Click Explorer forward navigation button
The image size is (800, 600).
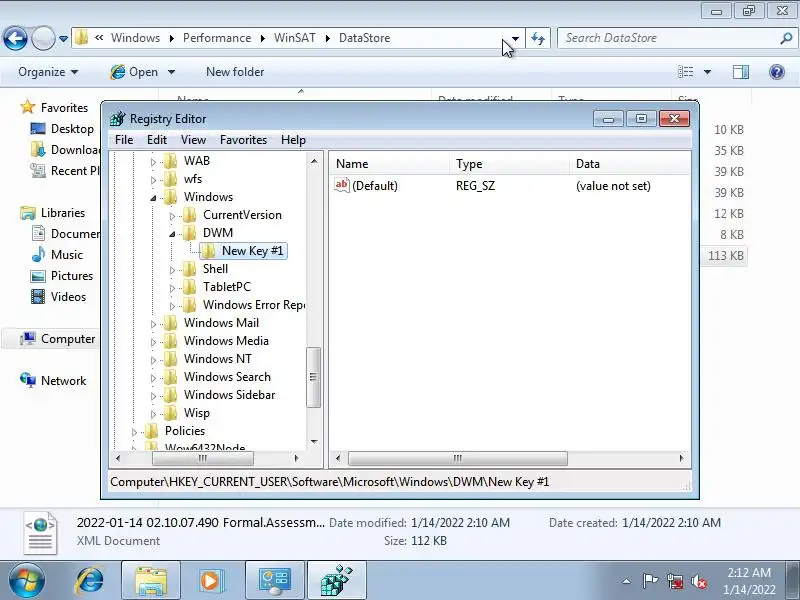point(43,38)
